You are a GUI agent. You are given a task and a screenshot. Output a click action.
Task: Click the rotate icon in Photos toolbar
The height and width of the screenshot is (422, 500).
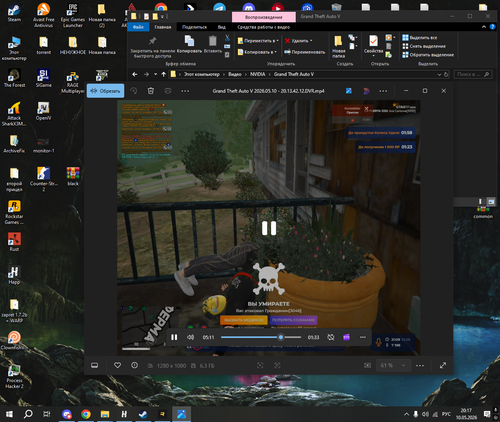coord(134,91)
